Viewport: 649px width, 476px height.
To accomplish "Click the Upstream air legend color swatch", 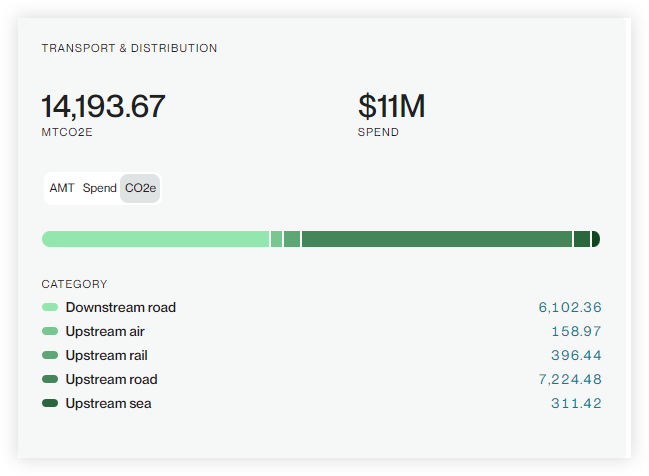I will 50,331.
